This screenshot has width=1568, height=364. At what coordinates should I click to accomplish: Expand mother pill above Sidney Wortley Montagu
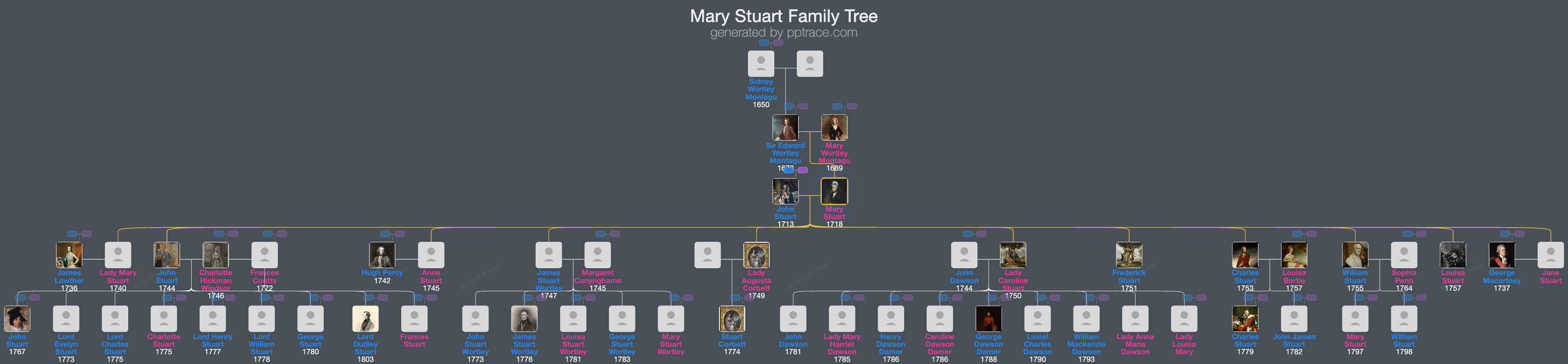778,43
